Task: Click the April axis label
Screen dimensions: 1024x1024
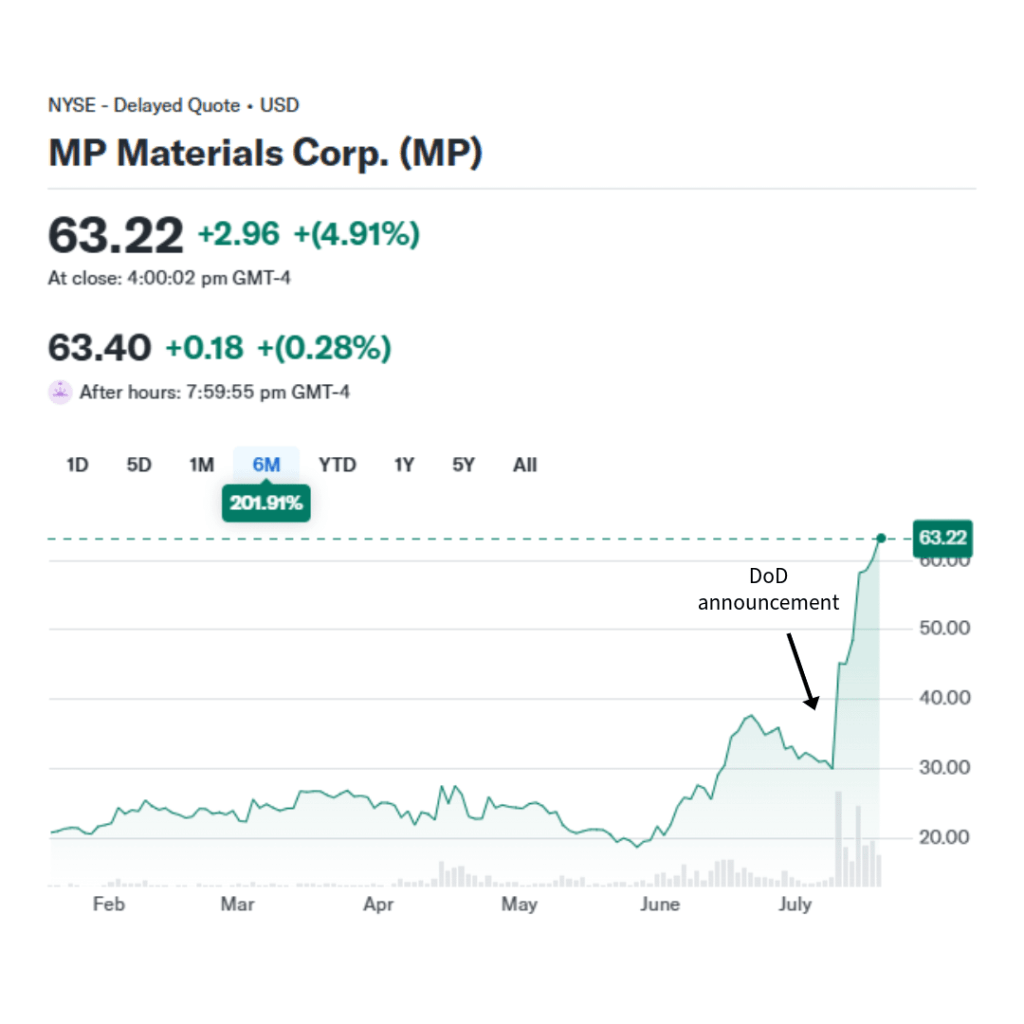Action: coord(379,904)
